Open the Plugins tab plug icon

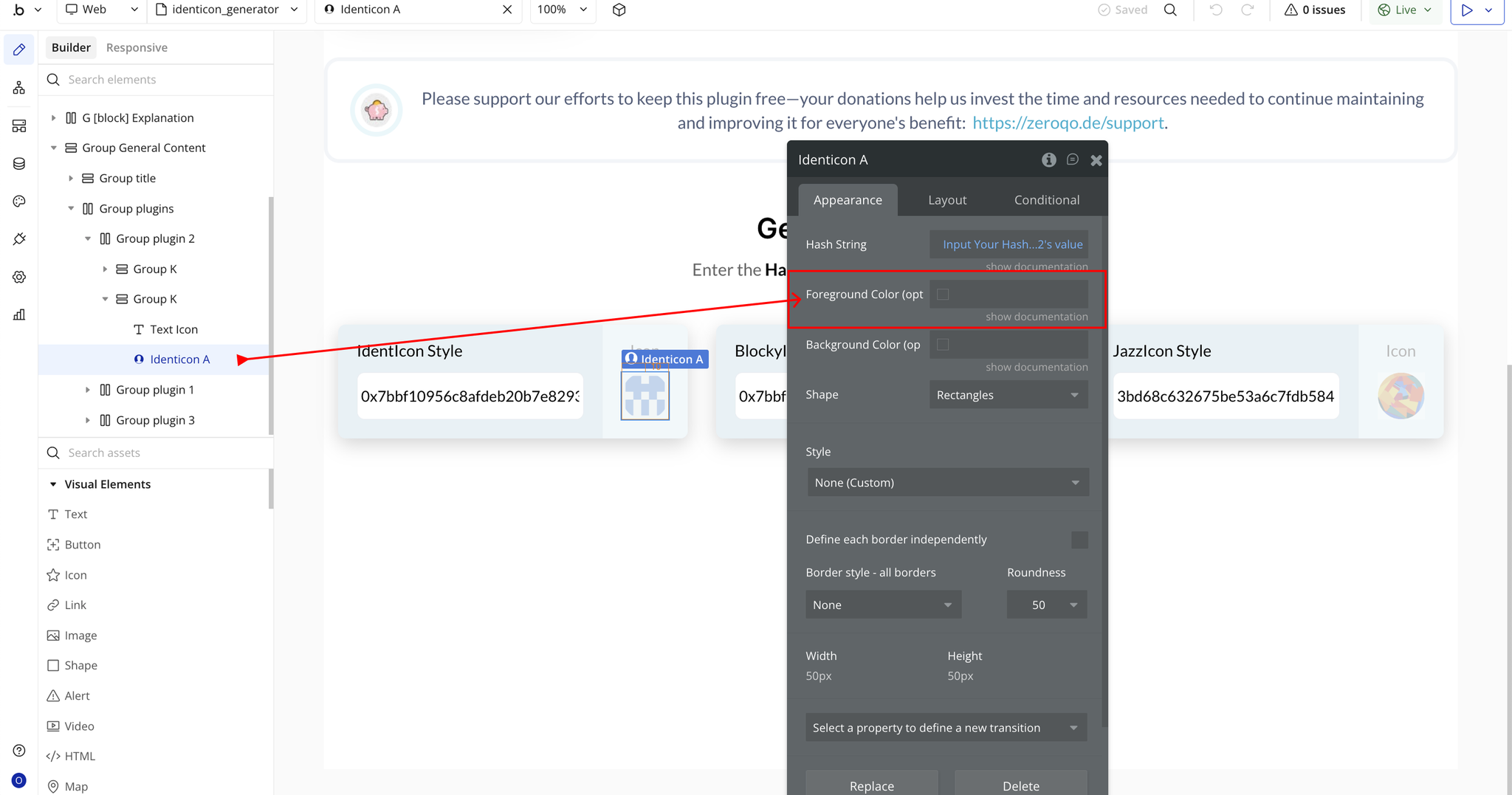point(19,239)
